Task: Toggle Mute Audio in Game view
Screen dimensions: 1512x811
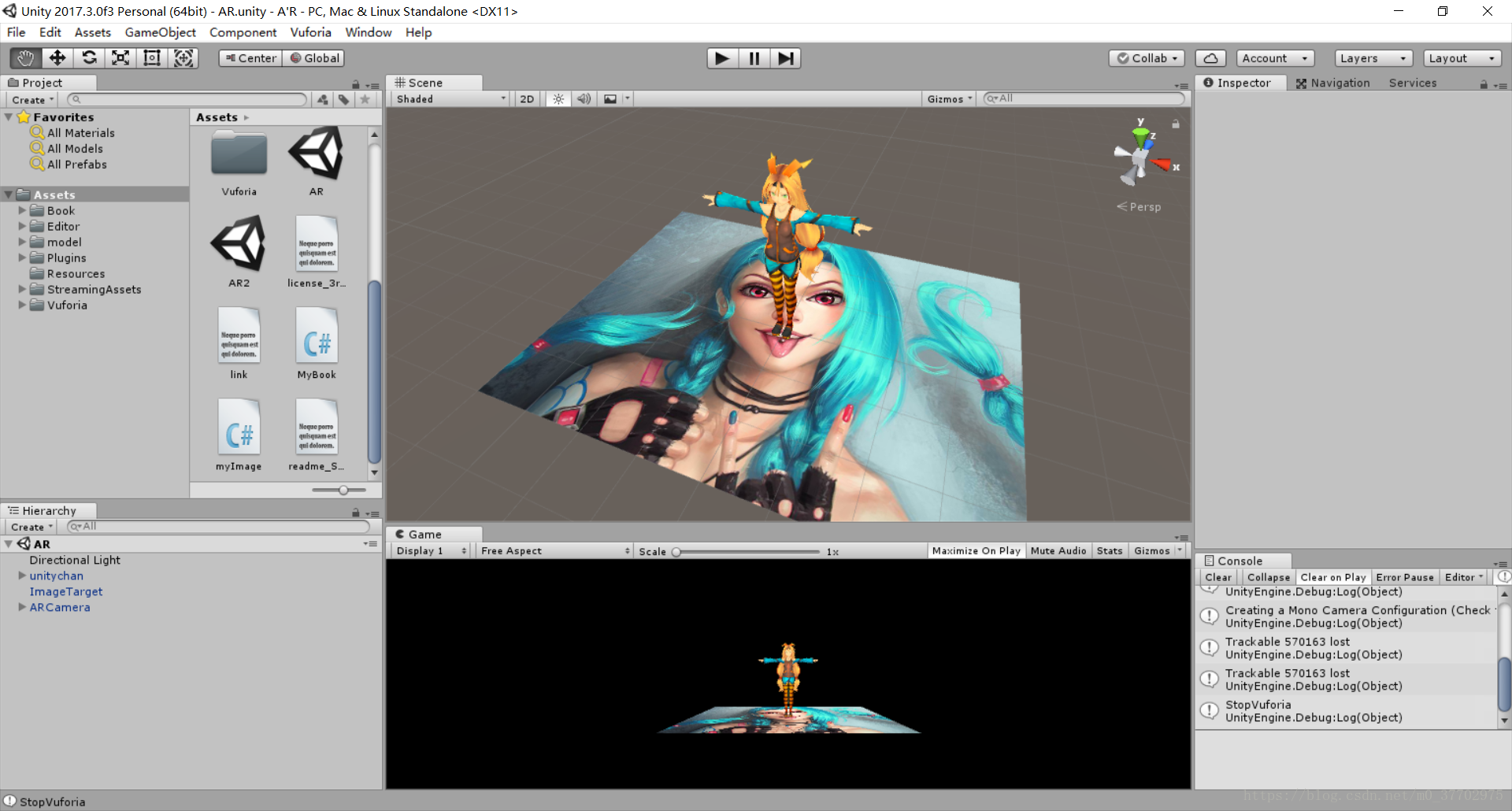Action: tap(1058, 551)
